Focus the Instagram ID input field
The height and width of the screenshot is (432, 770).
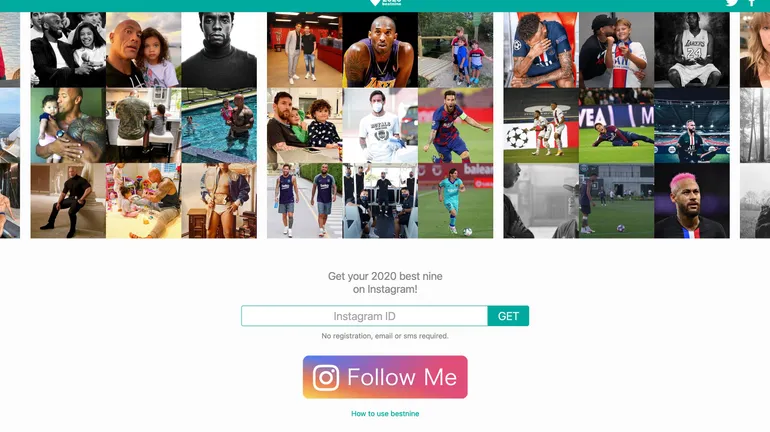364,316
